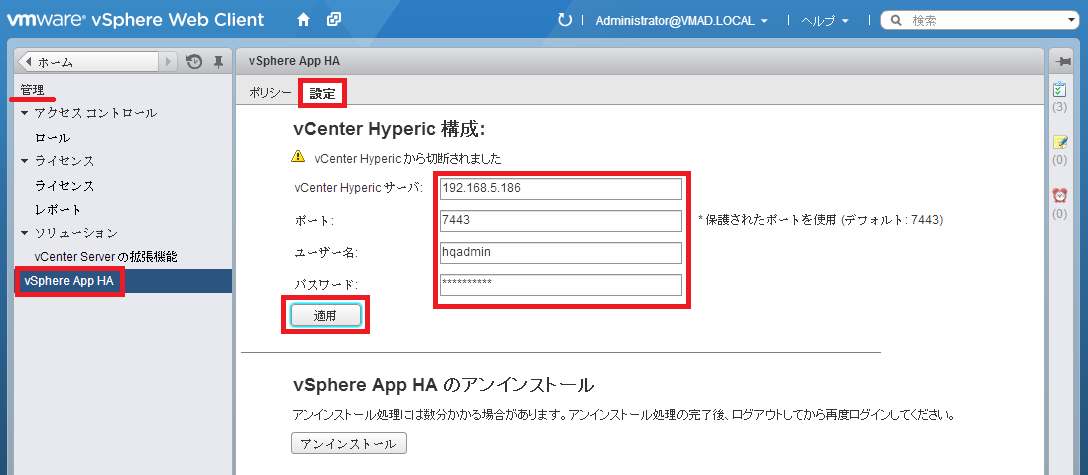Open work in progress note icon
This screenshot has height=475, width=1088.
[x=1060, y=142]
